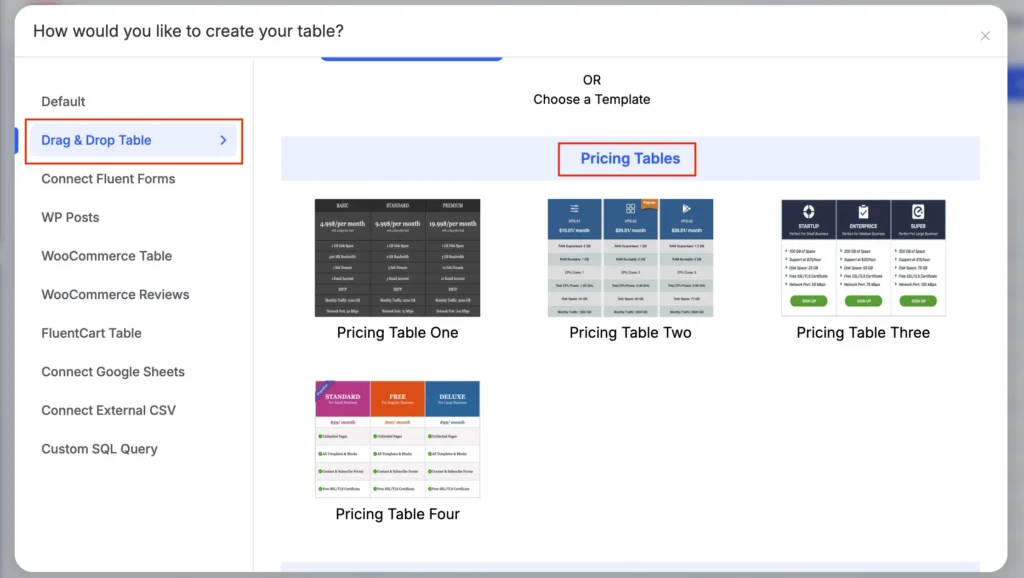Select Connect External CSV option

[108, 410]
